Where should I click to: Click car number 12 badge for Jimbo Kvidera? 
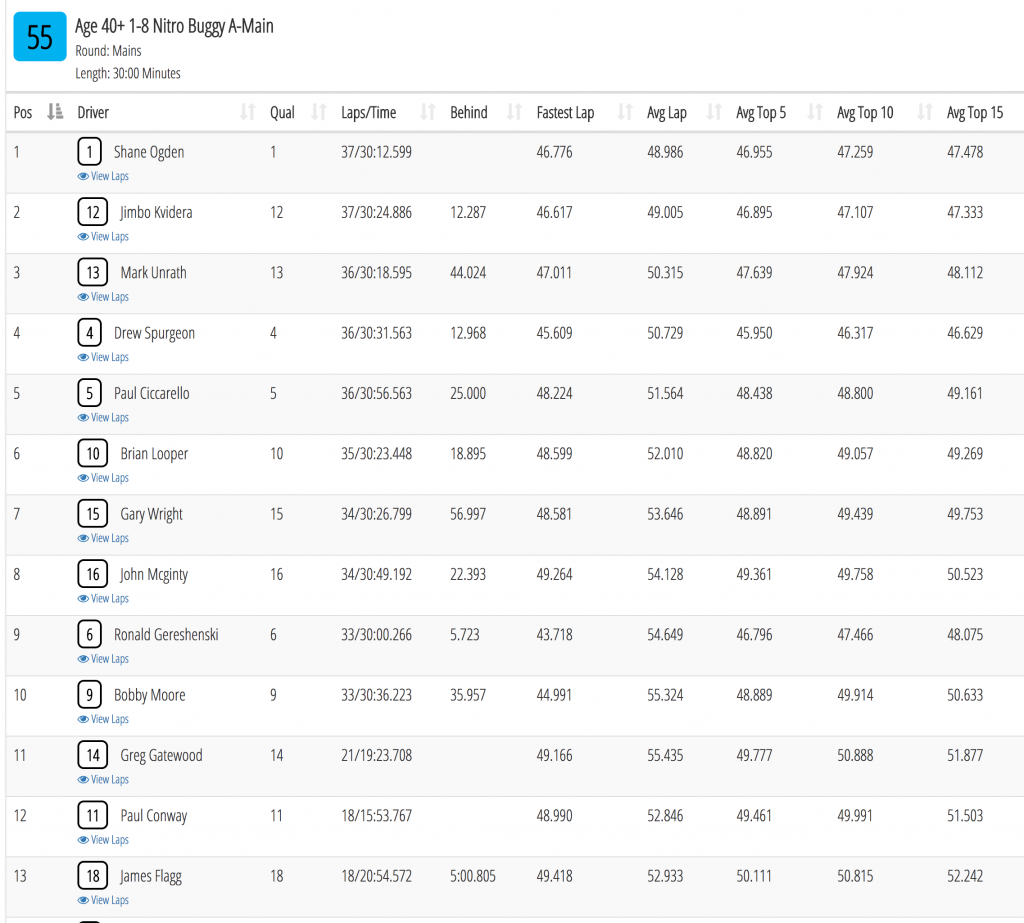[x=93, y=212]
